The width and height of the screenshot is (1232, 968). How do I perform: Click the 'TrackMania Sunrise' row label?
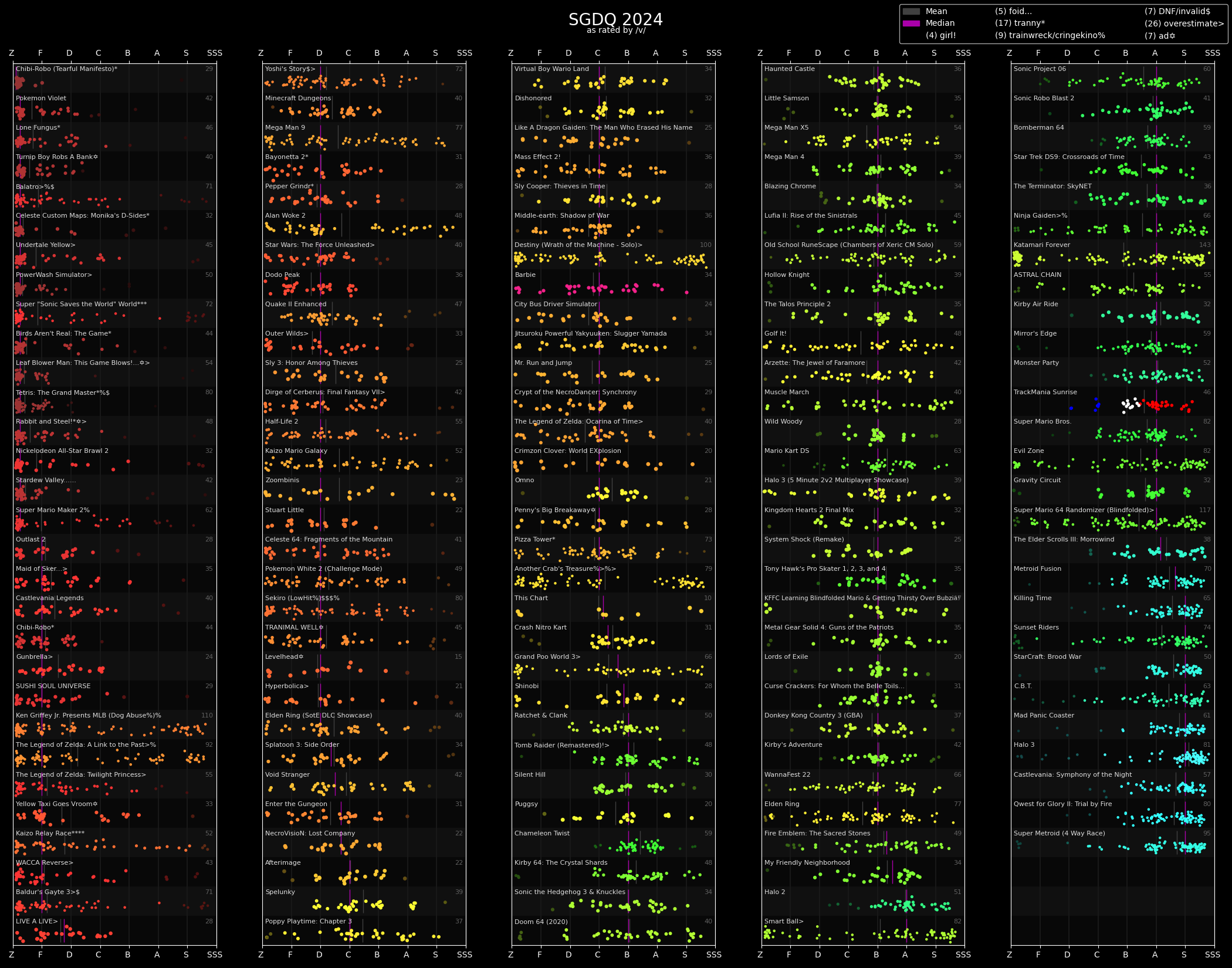1045,392
